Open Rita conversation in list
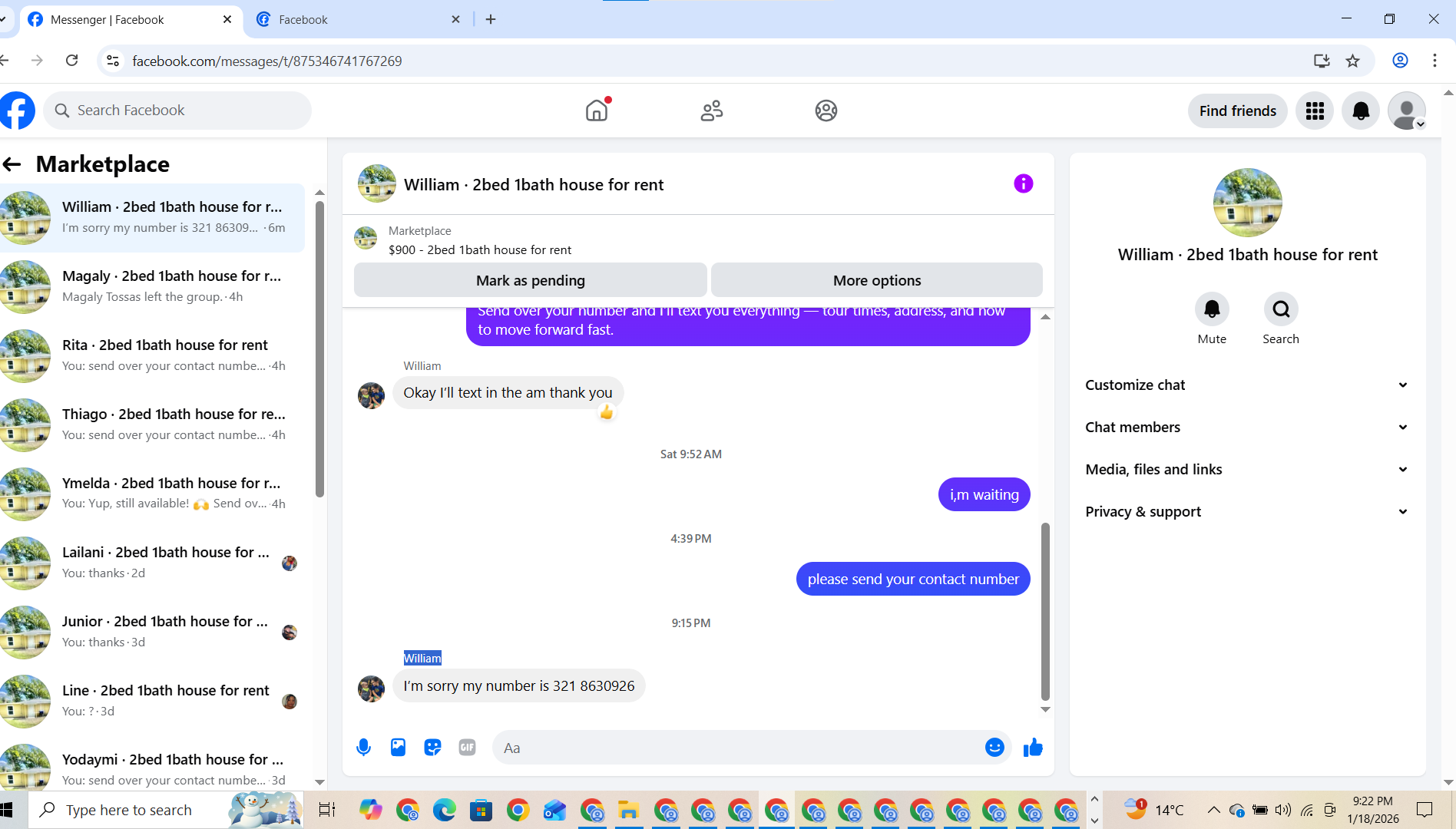The height and width of the screenshot is (829, 1456). tap(152, 355)
